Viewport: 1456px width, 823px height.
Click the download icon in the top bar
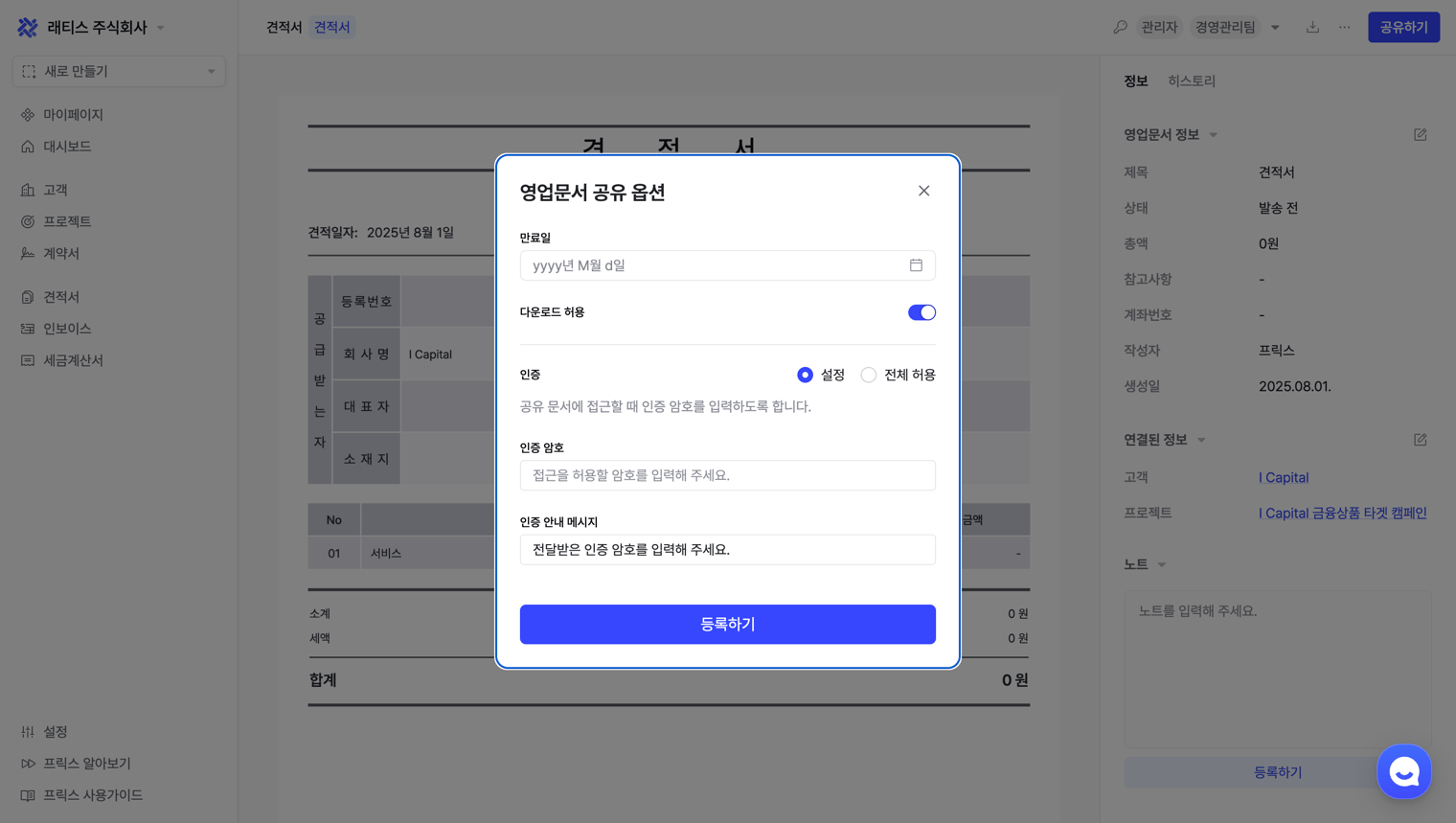tap(1312, 27)
